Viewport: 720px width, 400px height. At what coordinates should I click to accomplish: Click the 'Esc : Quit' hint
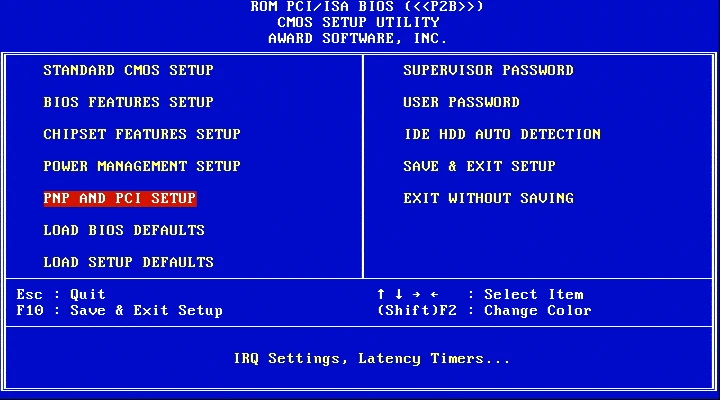61,294
